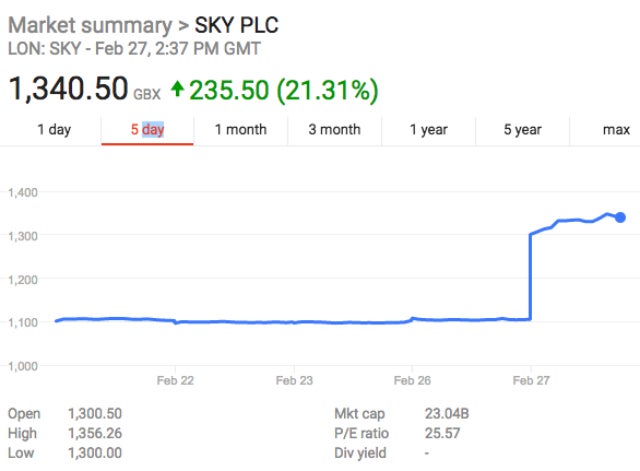This screenshot has width=640, height=471.
Task: Click the Feb 27 date marker
Action: pyautogui.click(x=530, y=381)
